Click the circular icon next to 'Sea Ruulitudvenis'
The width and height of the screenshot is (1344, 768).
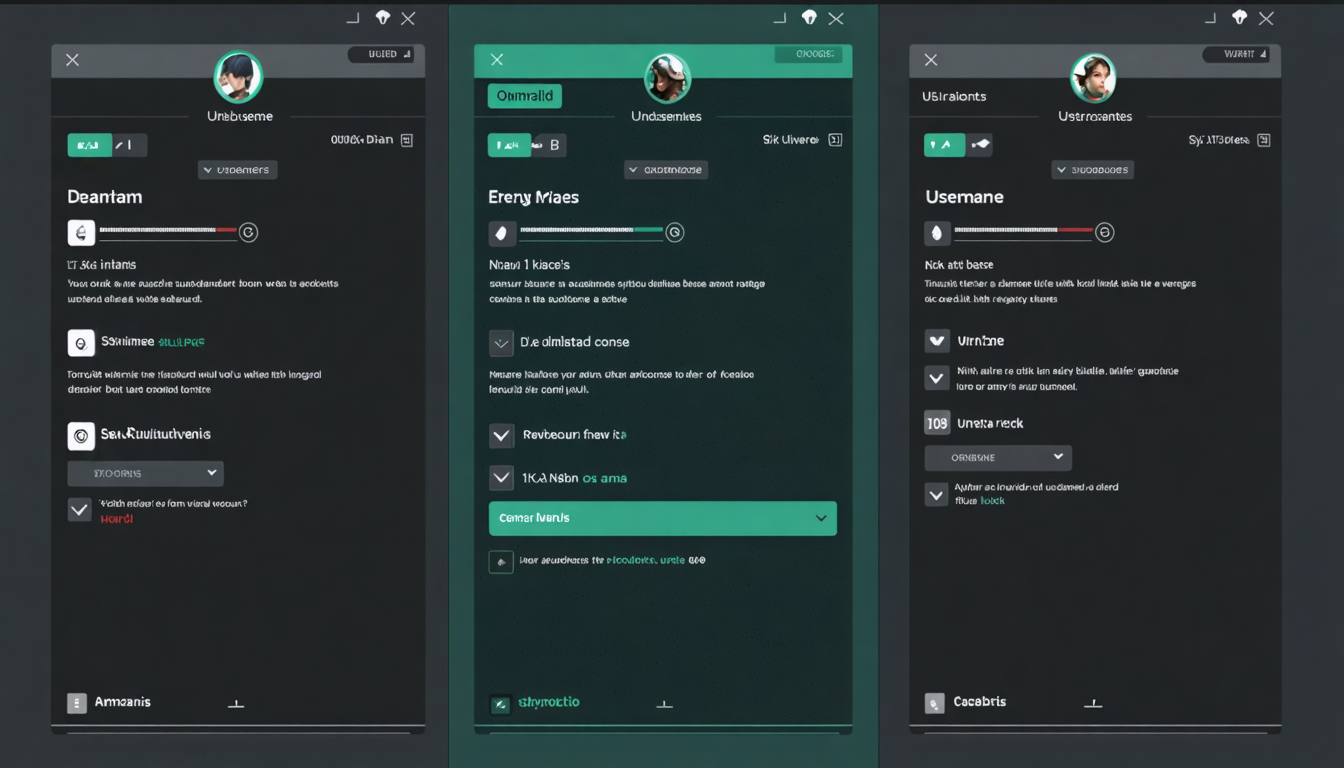pos(81,435)
